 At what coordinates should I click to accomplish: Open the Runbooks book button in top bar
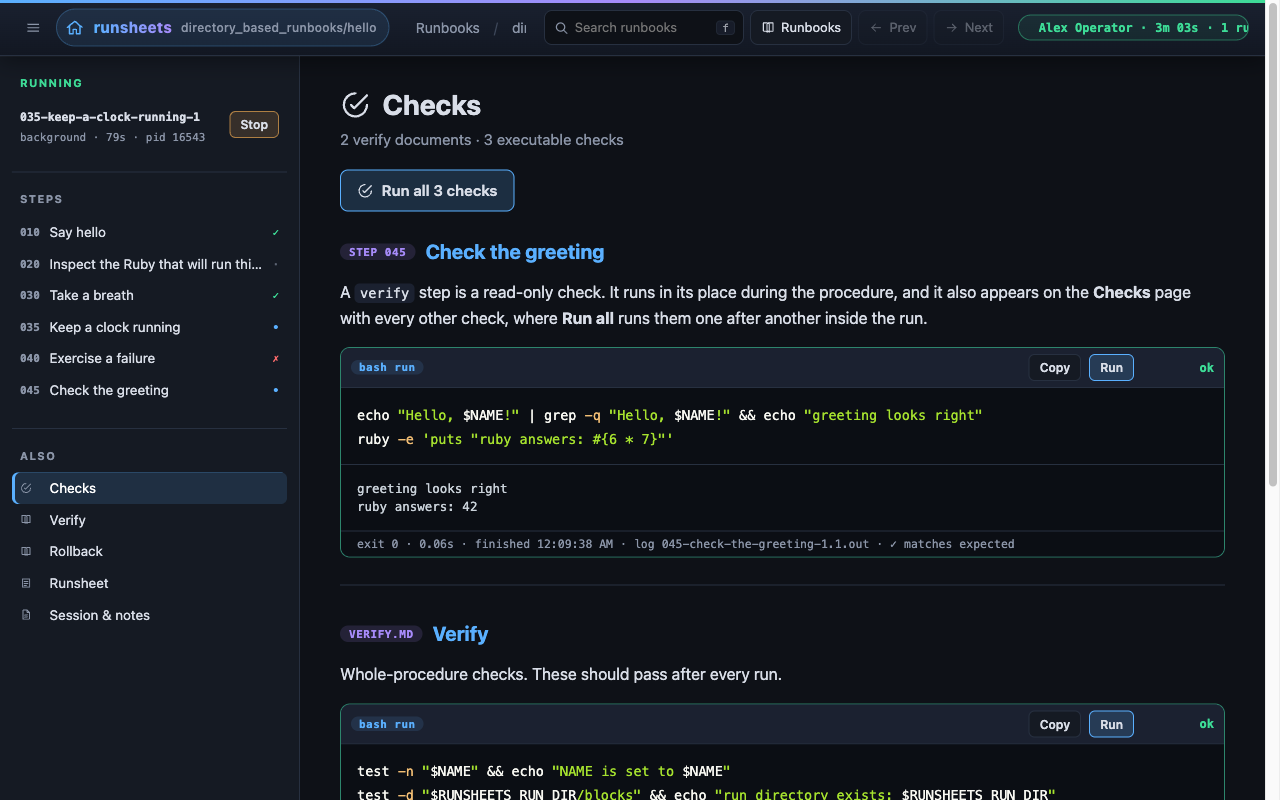[801, 28]
